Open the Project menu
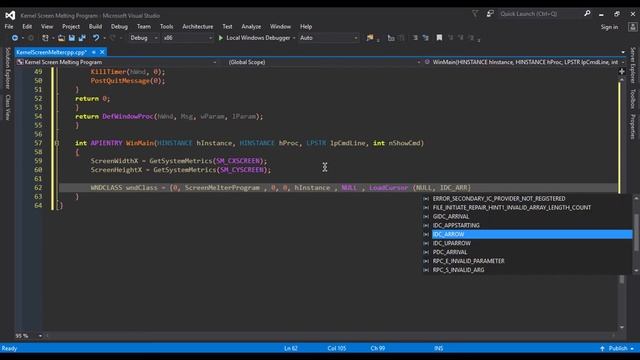 click(71, 27)
